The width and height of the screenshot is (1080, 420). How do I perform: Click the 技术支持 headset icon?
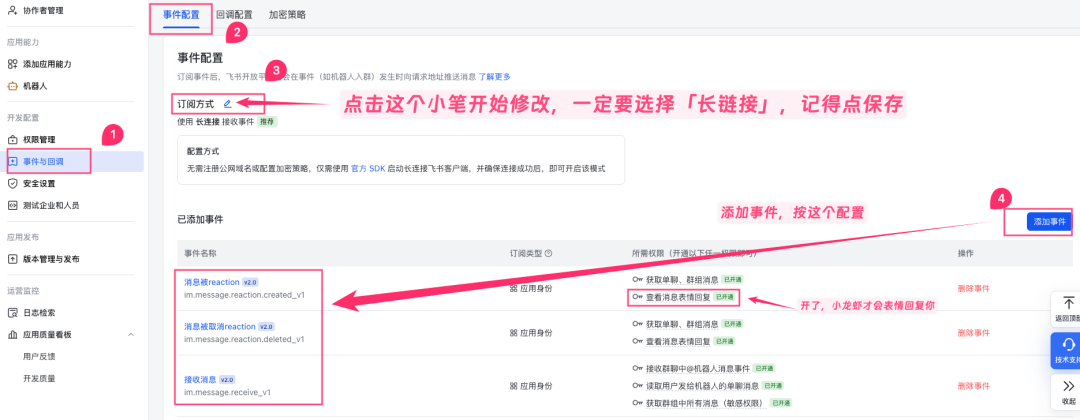[1068, 344]
